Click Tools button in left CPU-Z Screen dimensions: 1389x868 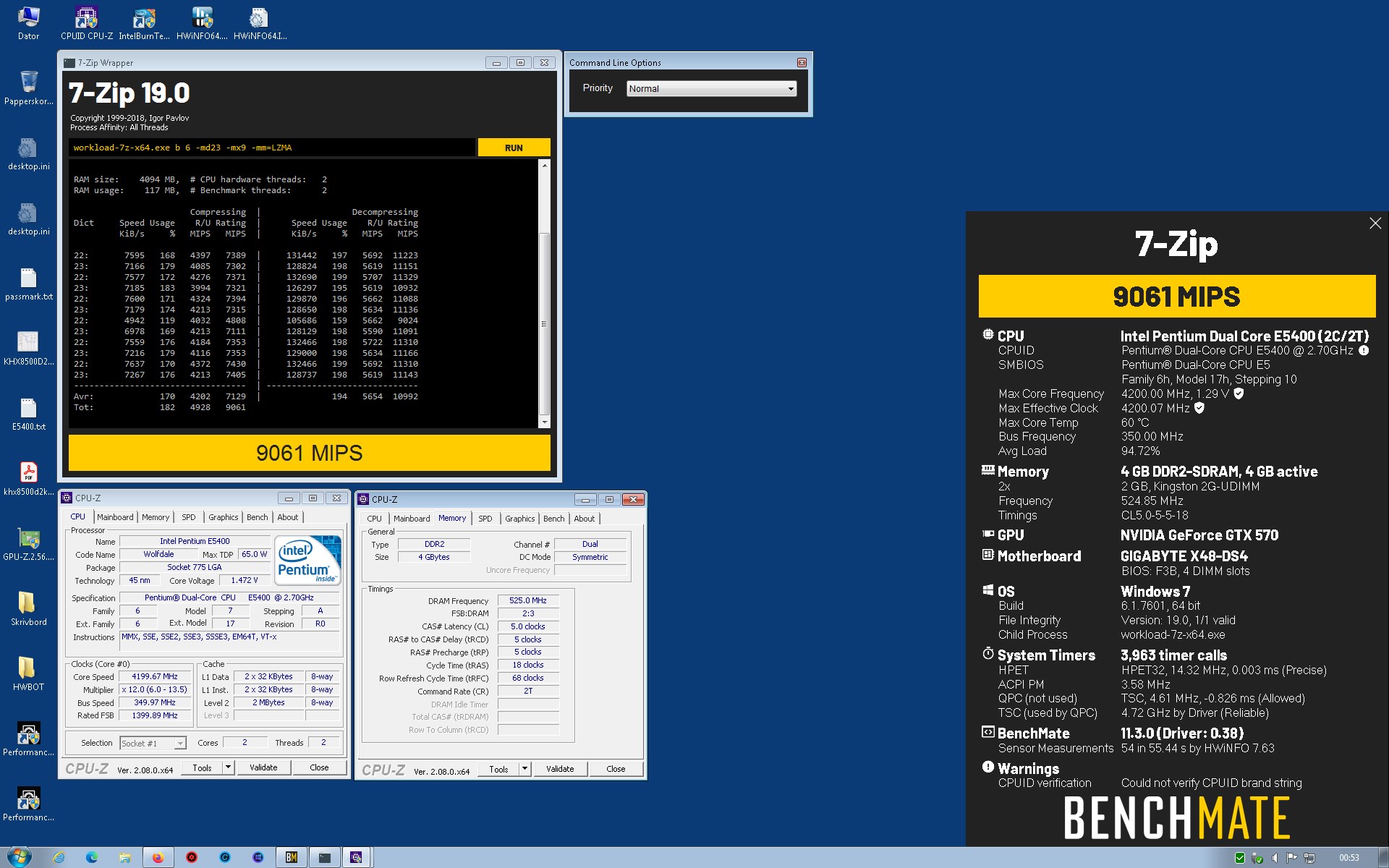(x=202, y=767)
